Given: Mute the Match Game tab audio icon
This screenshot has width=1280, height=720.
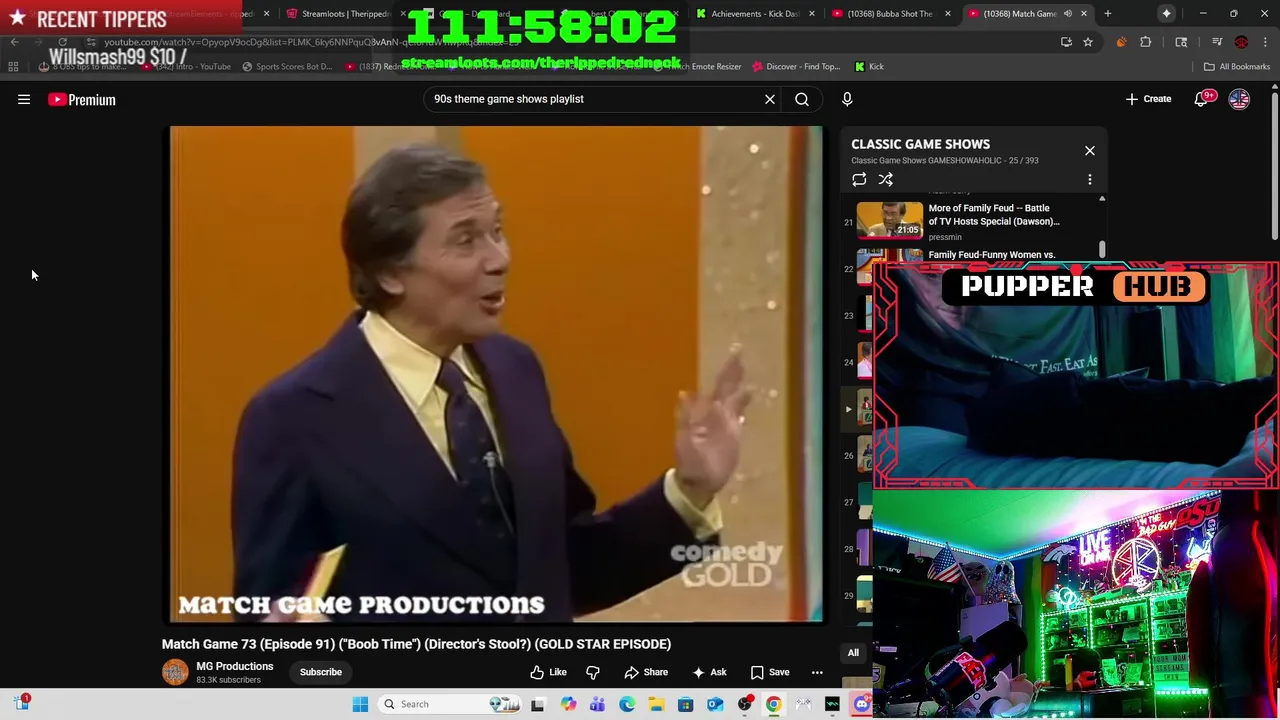Looking at the screenshot, I should pos(1067,14).
